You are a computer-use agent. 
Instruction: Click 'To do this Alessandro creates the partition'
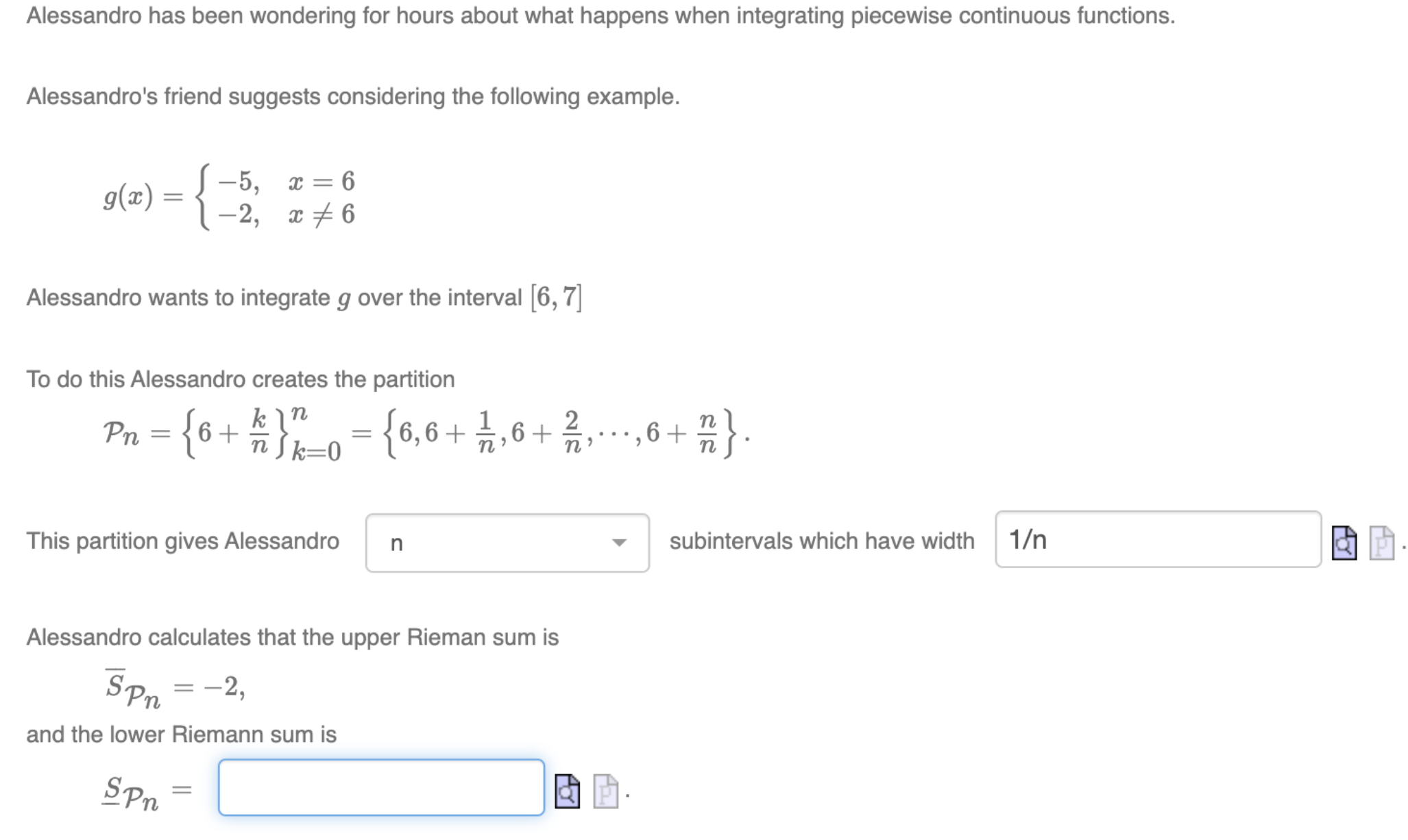[x=241, y=380]
